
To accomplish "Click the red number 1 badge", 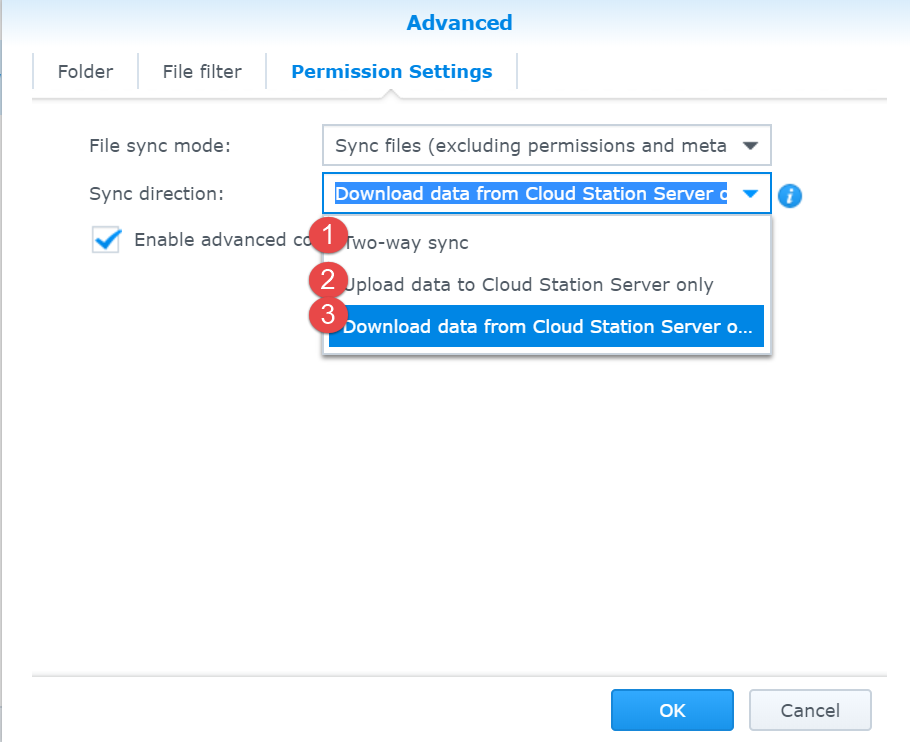I will click(x=327, y=236).
